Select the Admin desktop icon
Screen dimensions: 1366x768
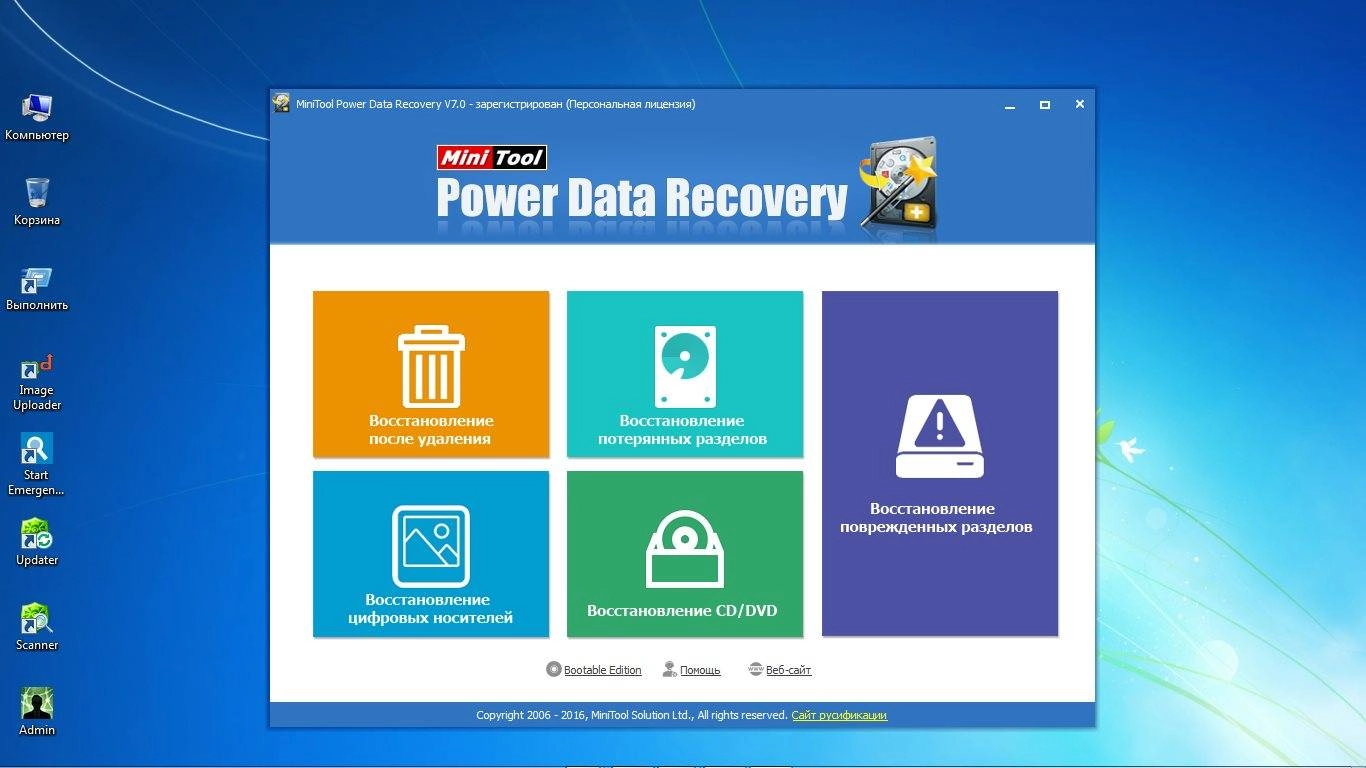[x=37, y=713]
